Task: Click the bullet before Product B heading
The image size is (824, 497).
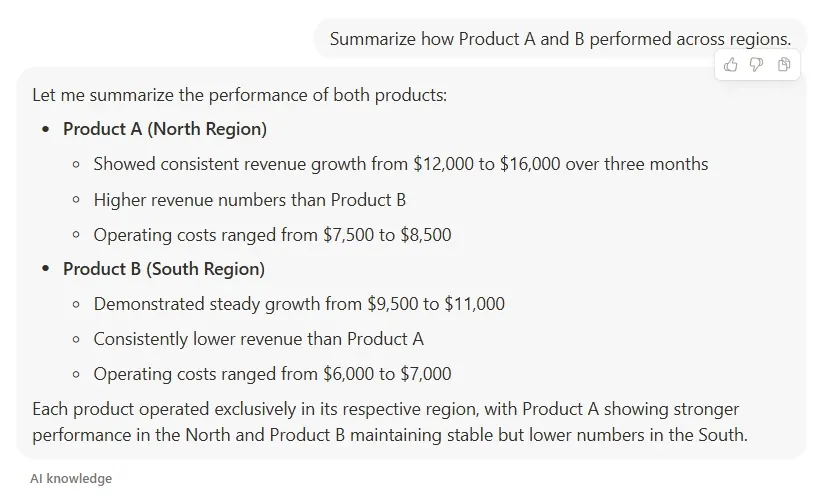Action: (46, 270)
